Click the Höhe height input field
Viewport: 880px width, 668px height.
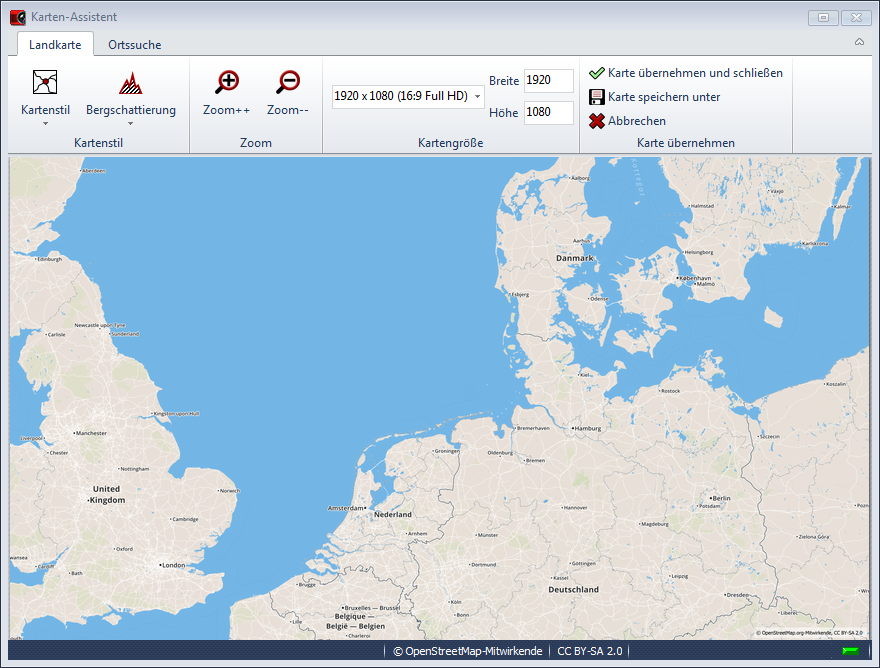tap(548, 113)
